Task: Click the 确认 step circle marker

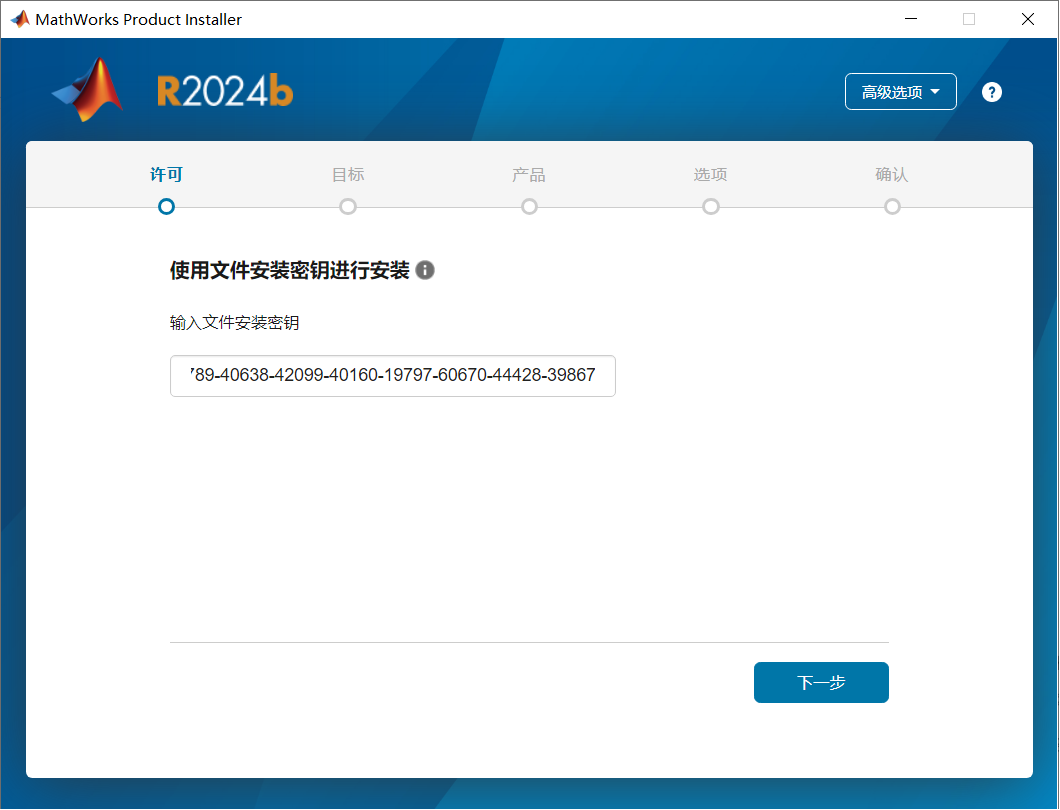Action: pos(892,206)
